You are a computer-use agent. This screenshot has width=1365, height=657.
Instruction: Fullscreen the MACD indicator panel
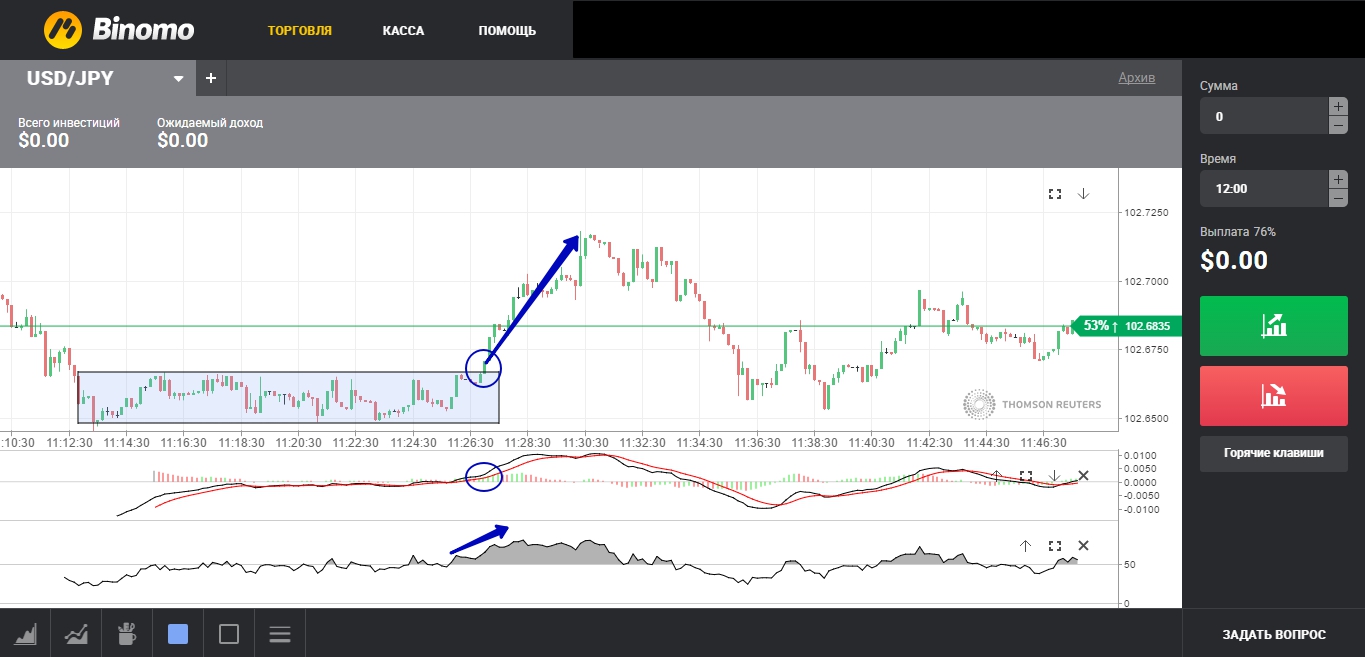(1025, 476)
